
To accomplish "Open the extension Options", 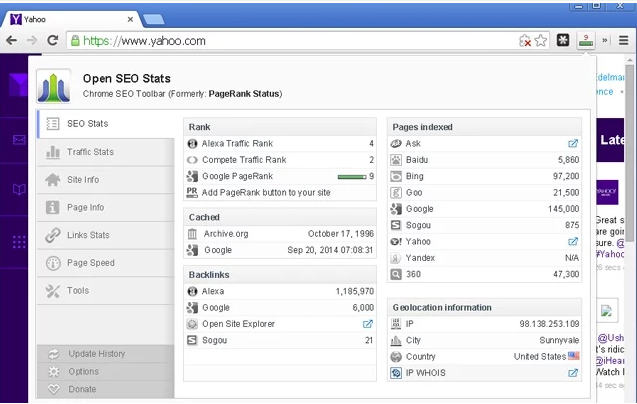I will point(84,371).
